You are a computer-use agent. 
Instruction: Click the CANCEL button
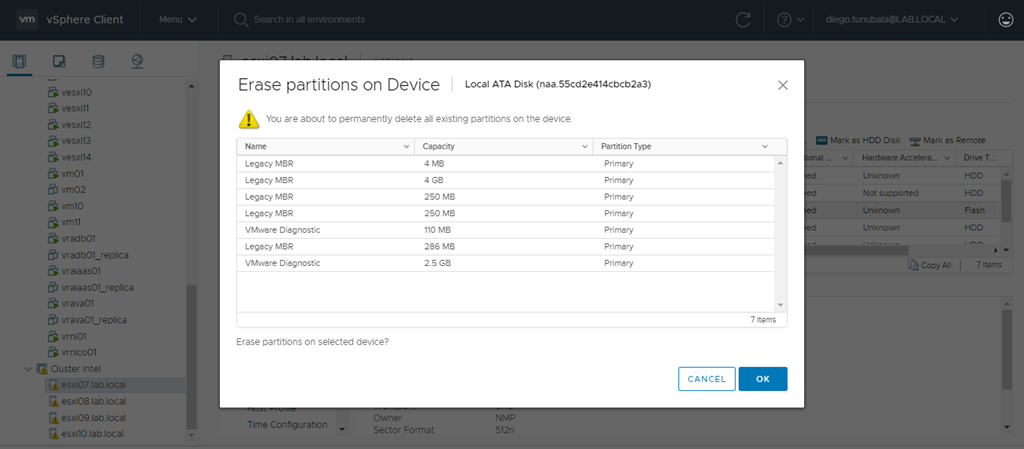[x=706, y=379]
